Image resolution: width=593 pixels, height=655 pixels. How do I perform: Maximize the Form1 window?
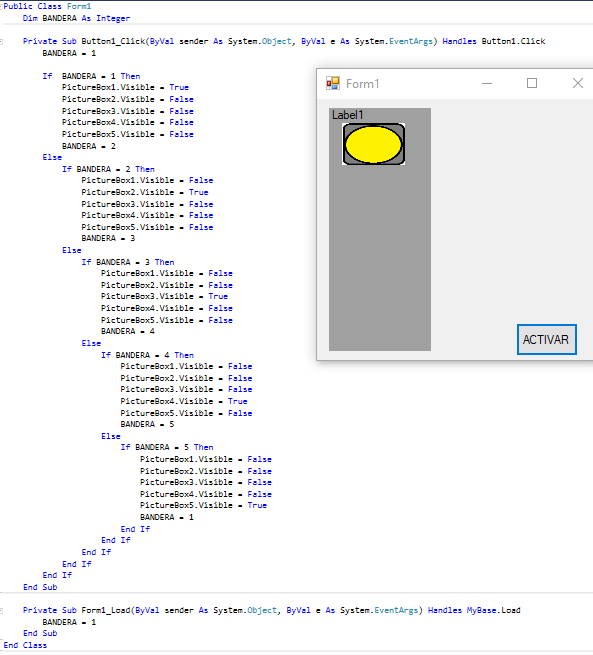pyautogui.click(x=532, y=84)
